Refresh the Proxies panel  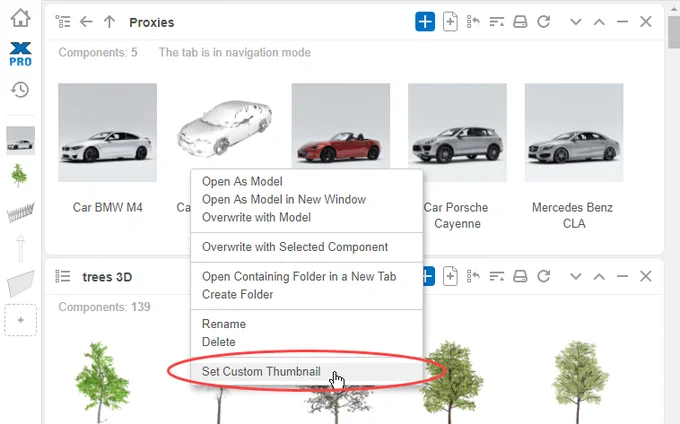(543, 22)
